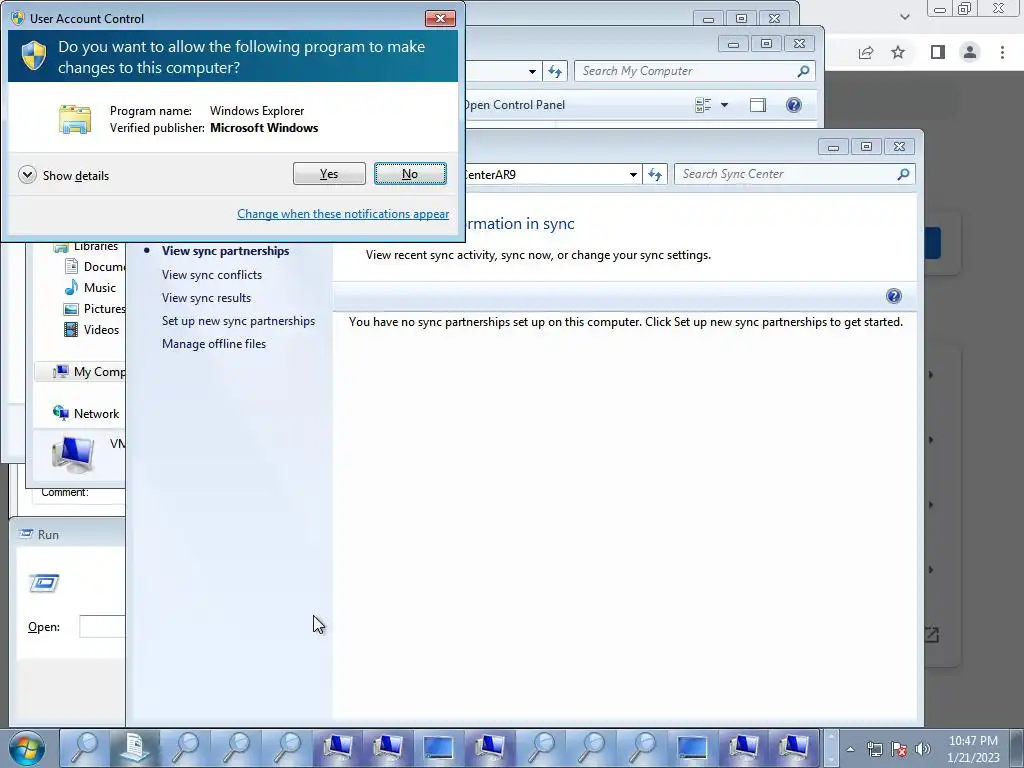Click the Run dialog icon
This screenshot has width=1024, height=768.
coord(44,583)
